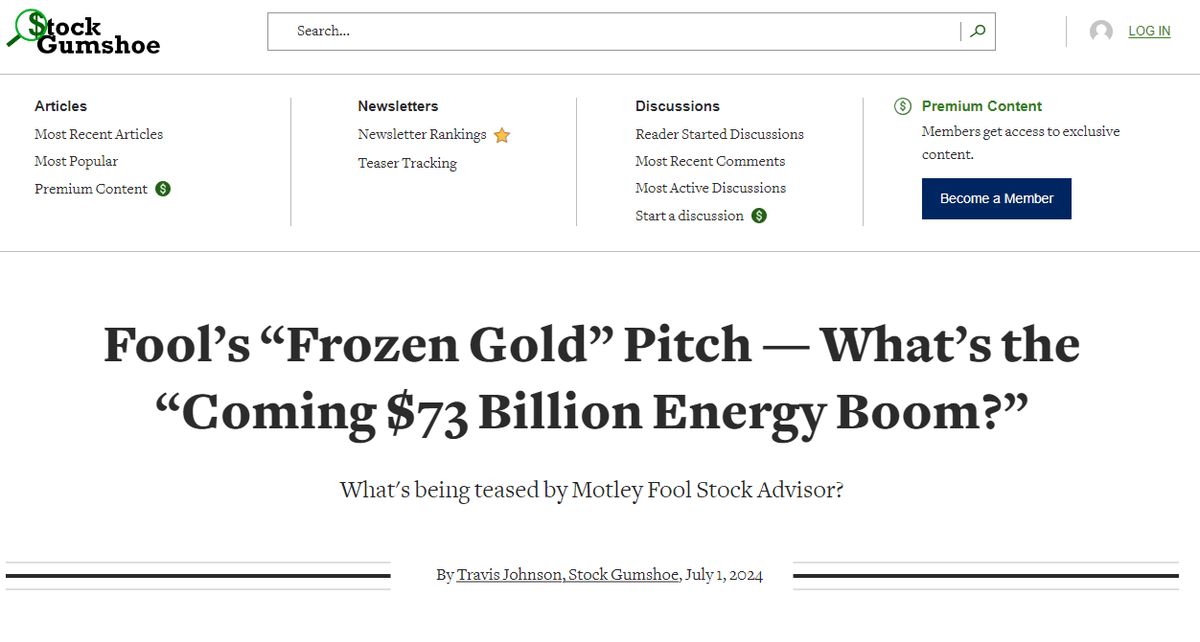Click the Stock Gumshoe logo

(x=84, y=32)
